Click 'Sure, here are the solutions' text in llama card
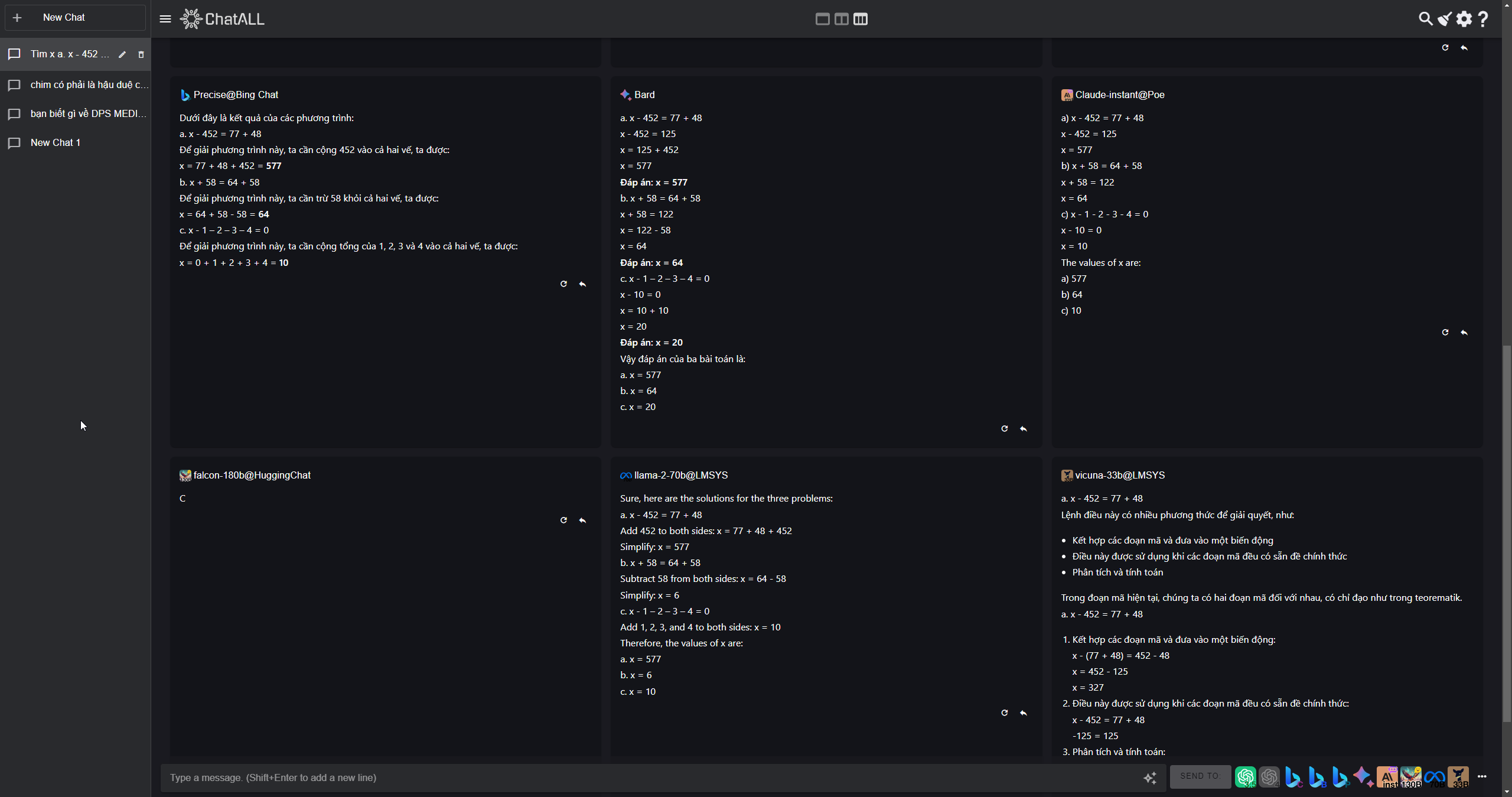 (x=726, y=498)
